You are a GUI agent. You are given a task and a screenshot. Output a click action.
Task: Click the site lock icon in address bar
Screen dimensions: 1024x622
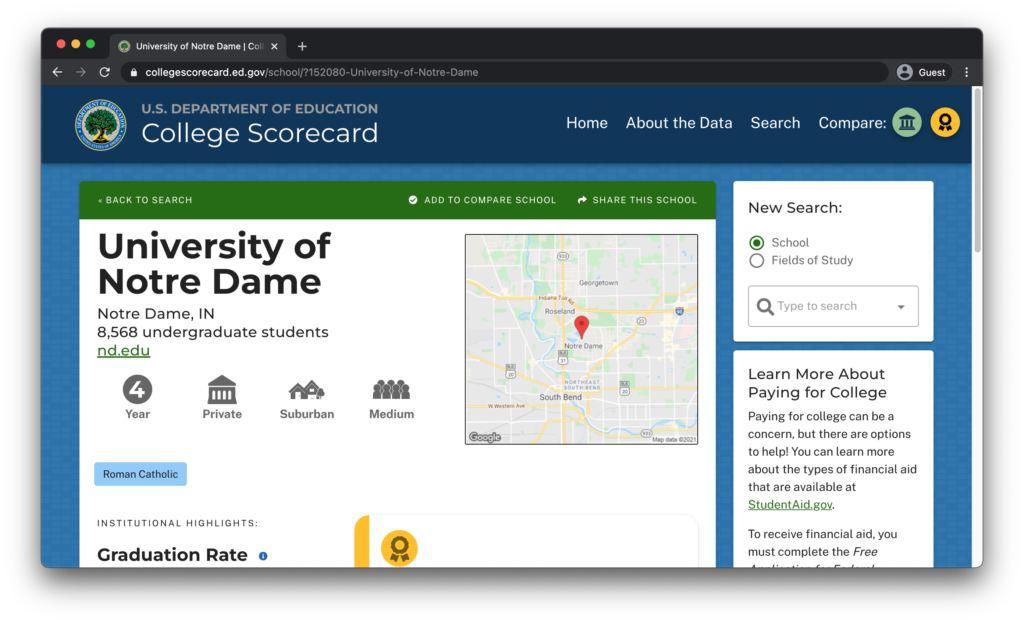click(134, 73)
